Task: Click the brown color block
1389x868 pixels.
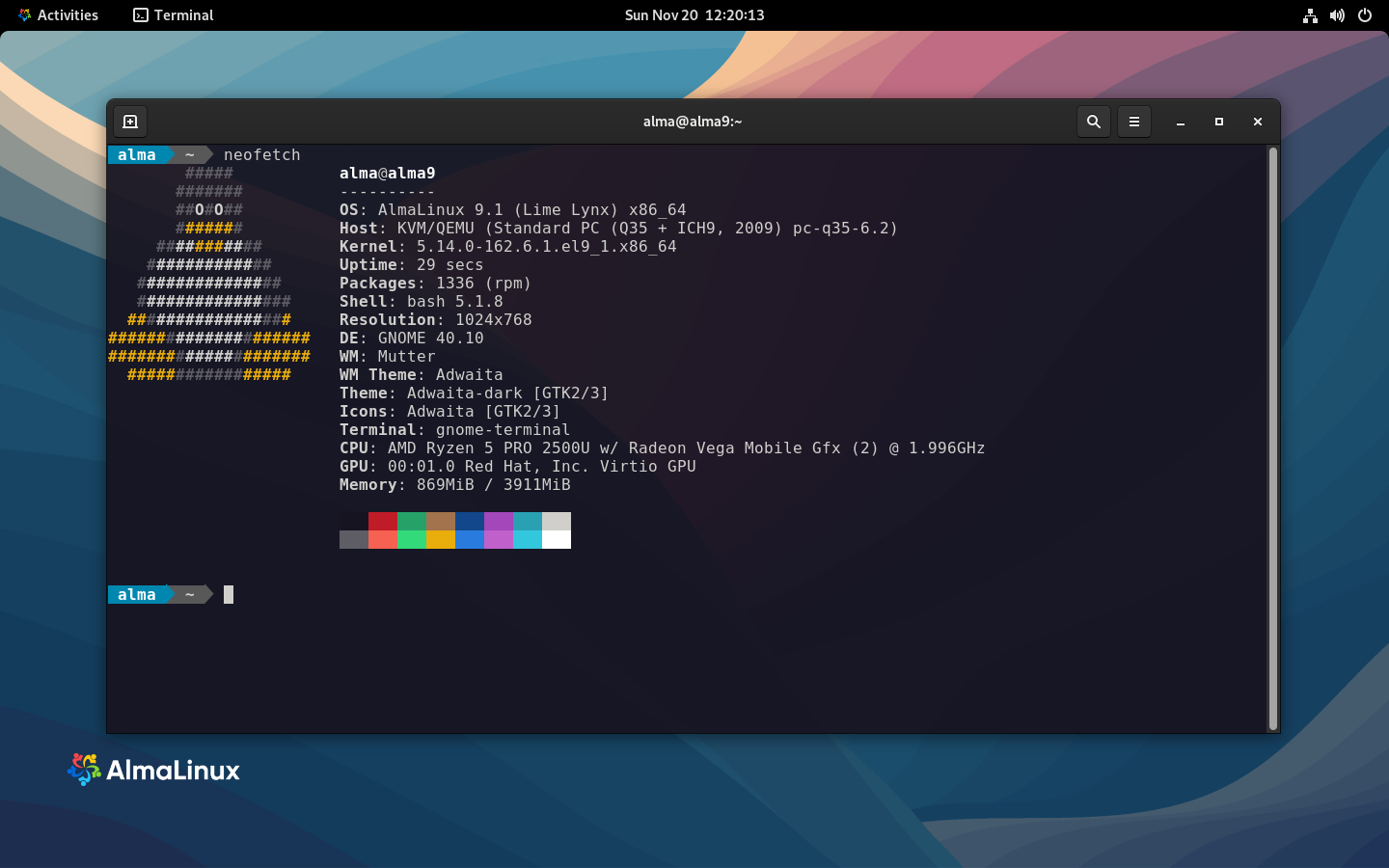Action: (441, 521)
